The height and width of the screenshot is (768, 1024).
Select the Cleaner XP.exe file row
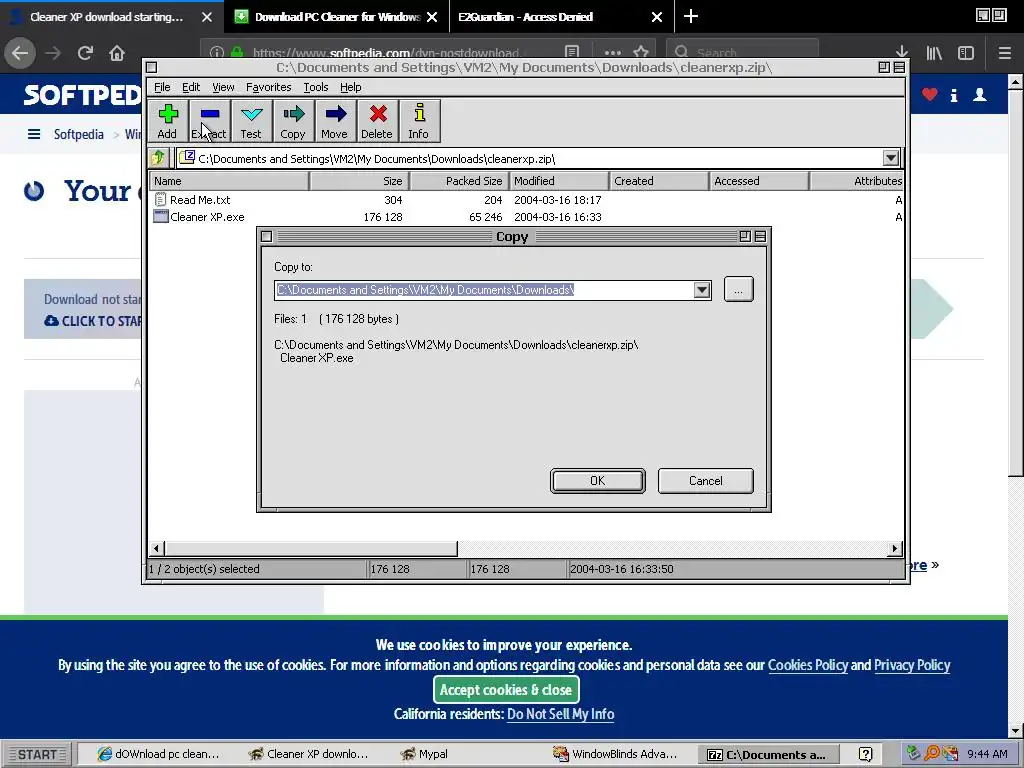526,217
